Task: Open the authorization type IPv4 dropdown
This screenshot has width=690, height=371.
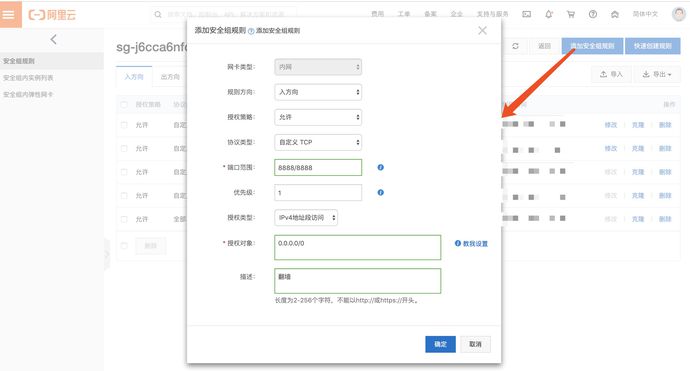Action: pos(306,217)
